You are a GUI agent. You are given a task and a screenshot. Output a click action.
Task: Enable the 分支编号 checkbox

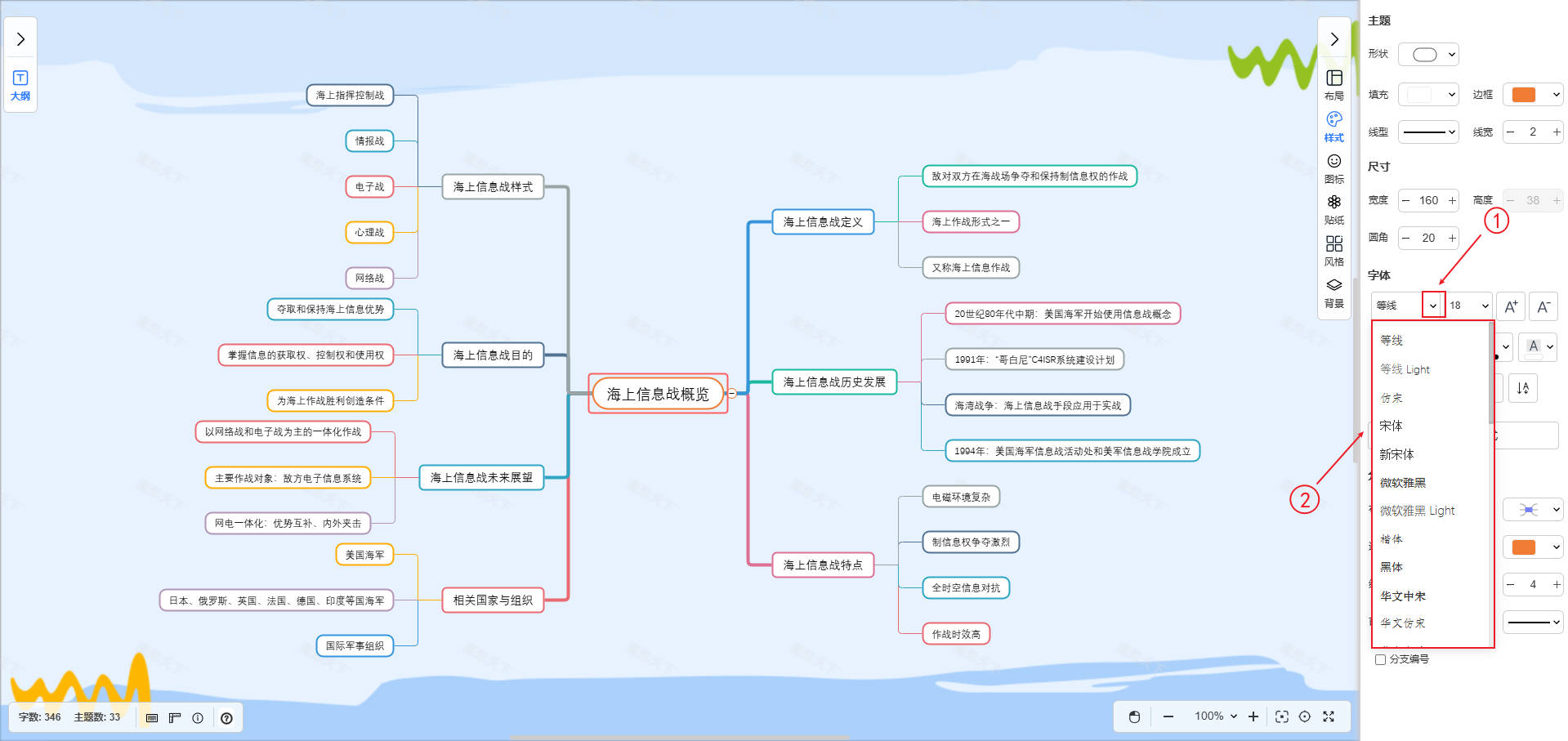[1380, 659]
